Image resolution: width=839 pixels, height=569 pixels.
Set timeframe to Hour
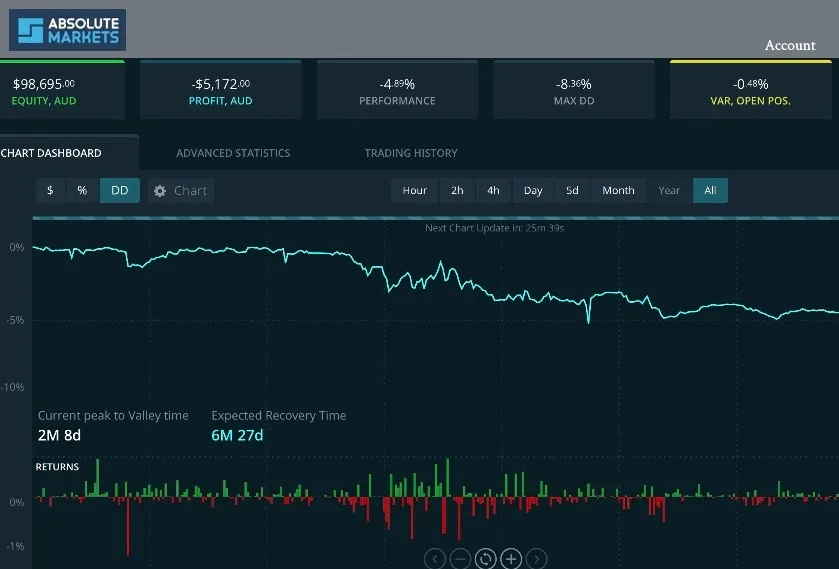coord(414,191)
